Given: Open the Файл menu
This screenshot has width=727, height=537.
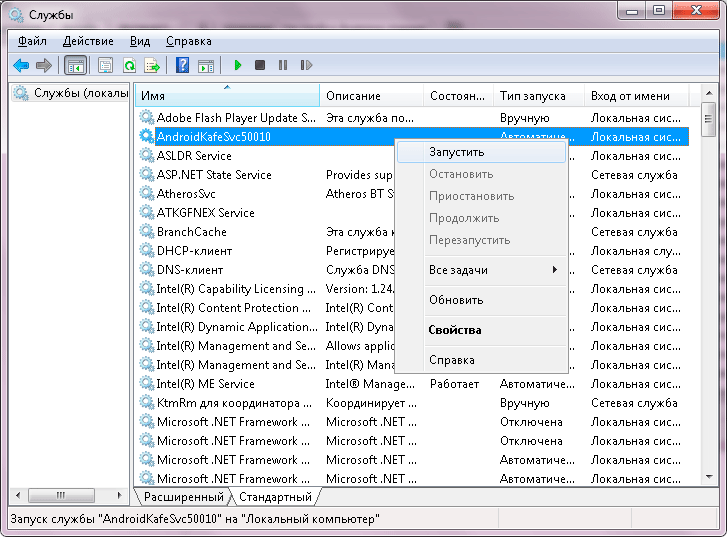Looking at the screenshot, I should coord(32,41).
